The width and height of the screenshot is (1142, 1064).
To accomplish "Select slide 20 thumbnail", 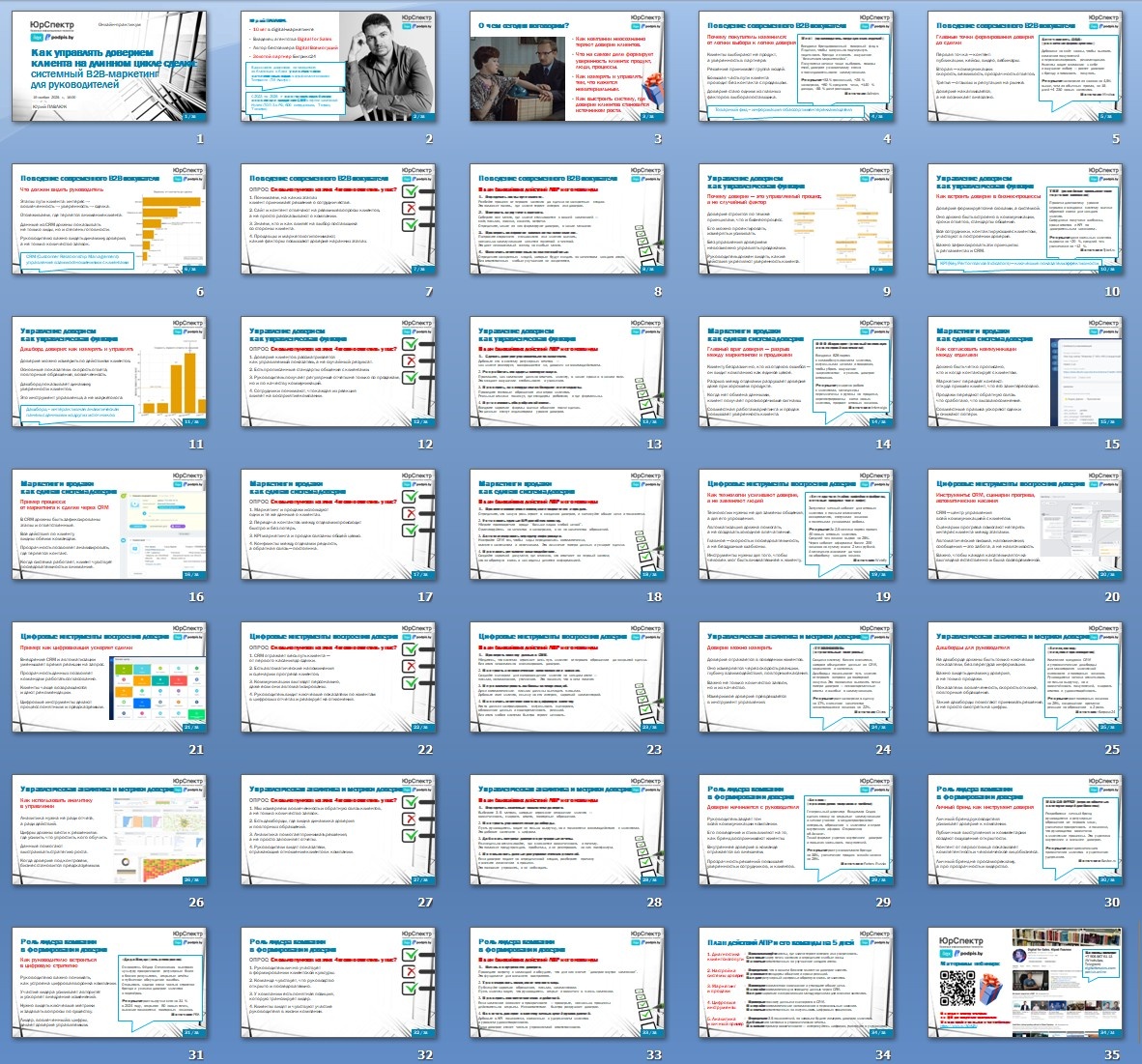I will pos(1025,525).
